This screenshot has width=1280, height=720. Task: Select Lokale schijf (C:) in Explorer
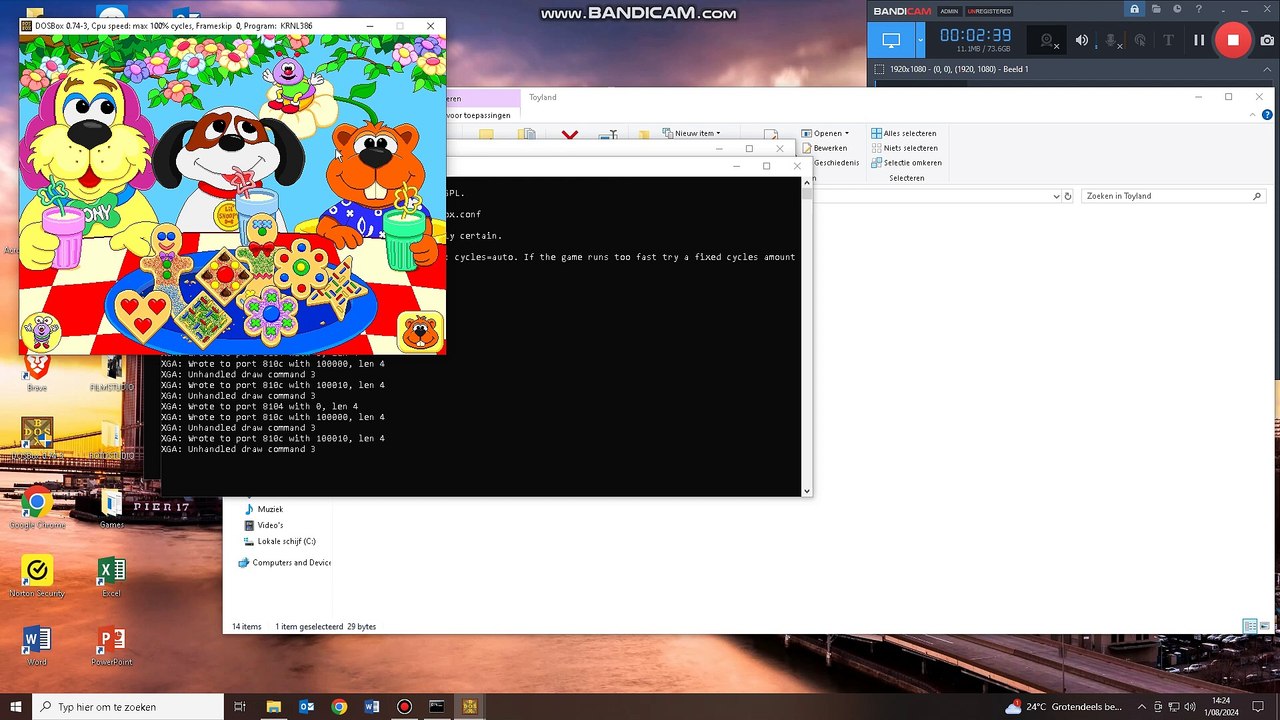279,541
